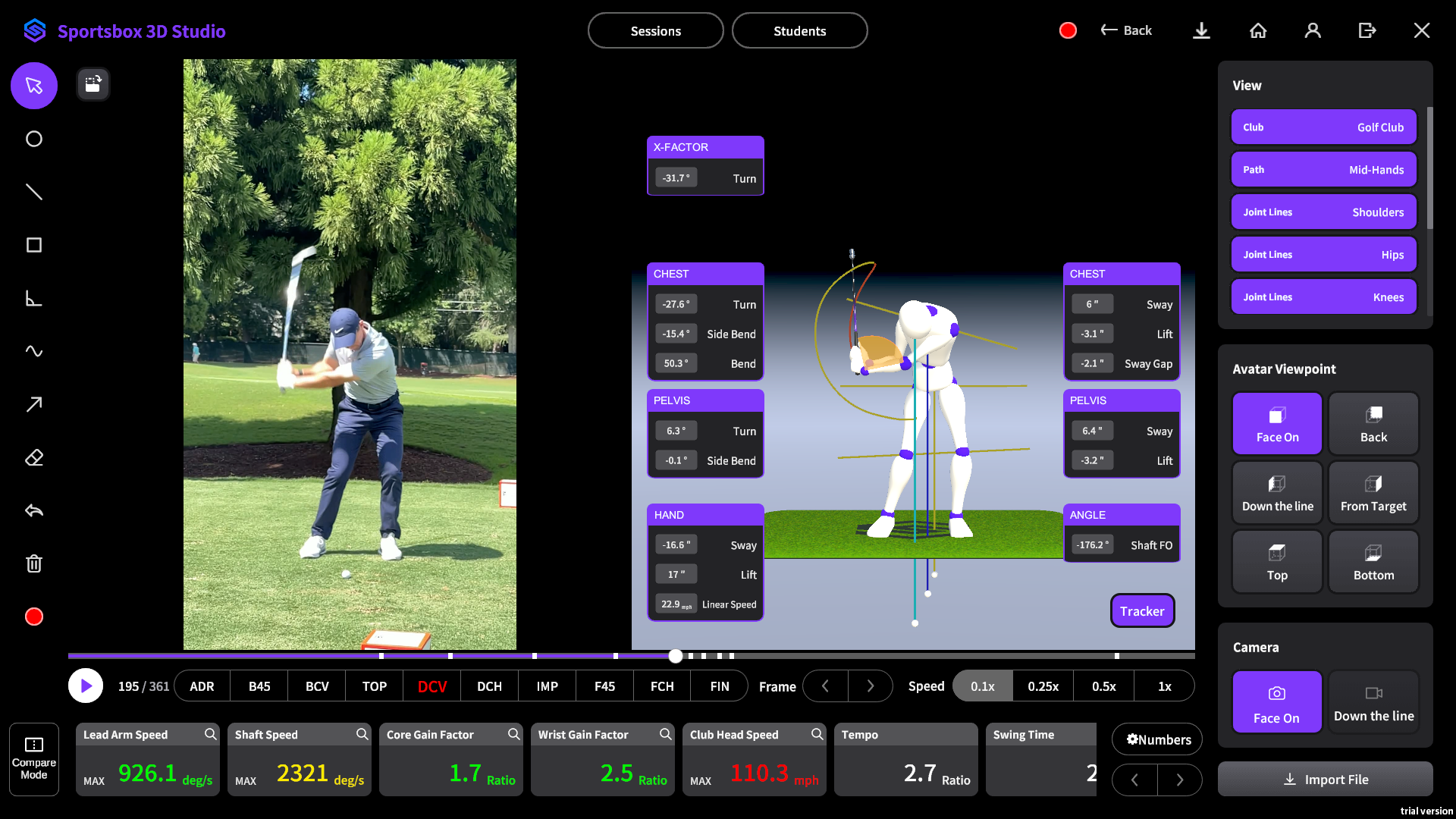Expand the Path Mid-Hands option
This screenshot has height=819, width=1456.
[x=1323, y=170]
